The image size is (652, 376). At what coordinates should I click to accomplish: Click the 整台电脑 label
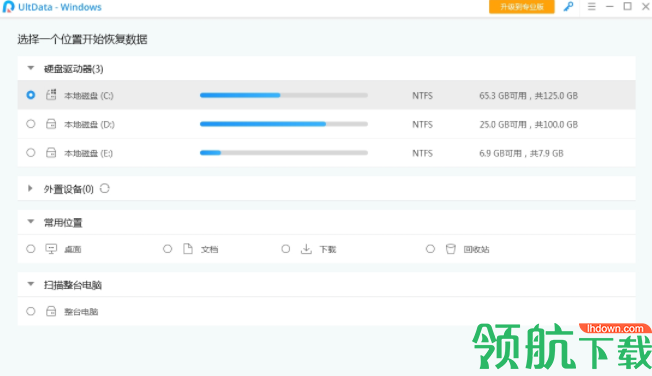point(81,312)
